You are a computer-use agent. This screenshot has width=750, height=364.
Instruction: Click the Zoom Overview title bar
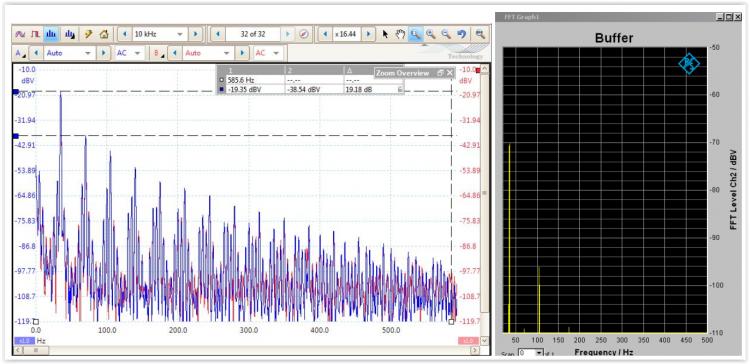click(414, 73)
